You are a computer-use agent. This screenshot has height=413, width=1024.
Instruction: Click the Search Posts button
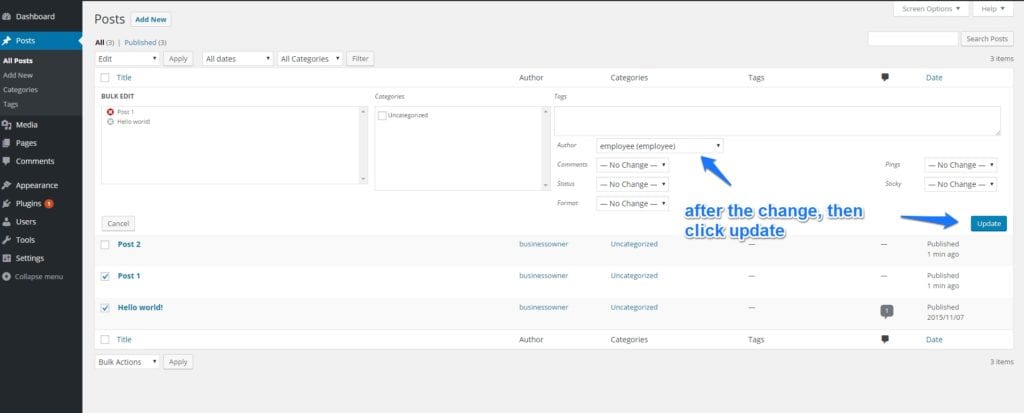point(987,39)
